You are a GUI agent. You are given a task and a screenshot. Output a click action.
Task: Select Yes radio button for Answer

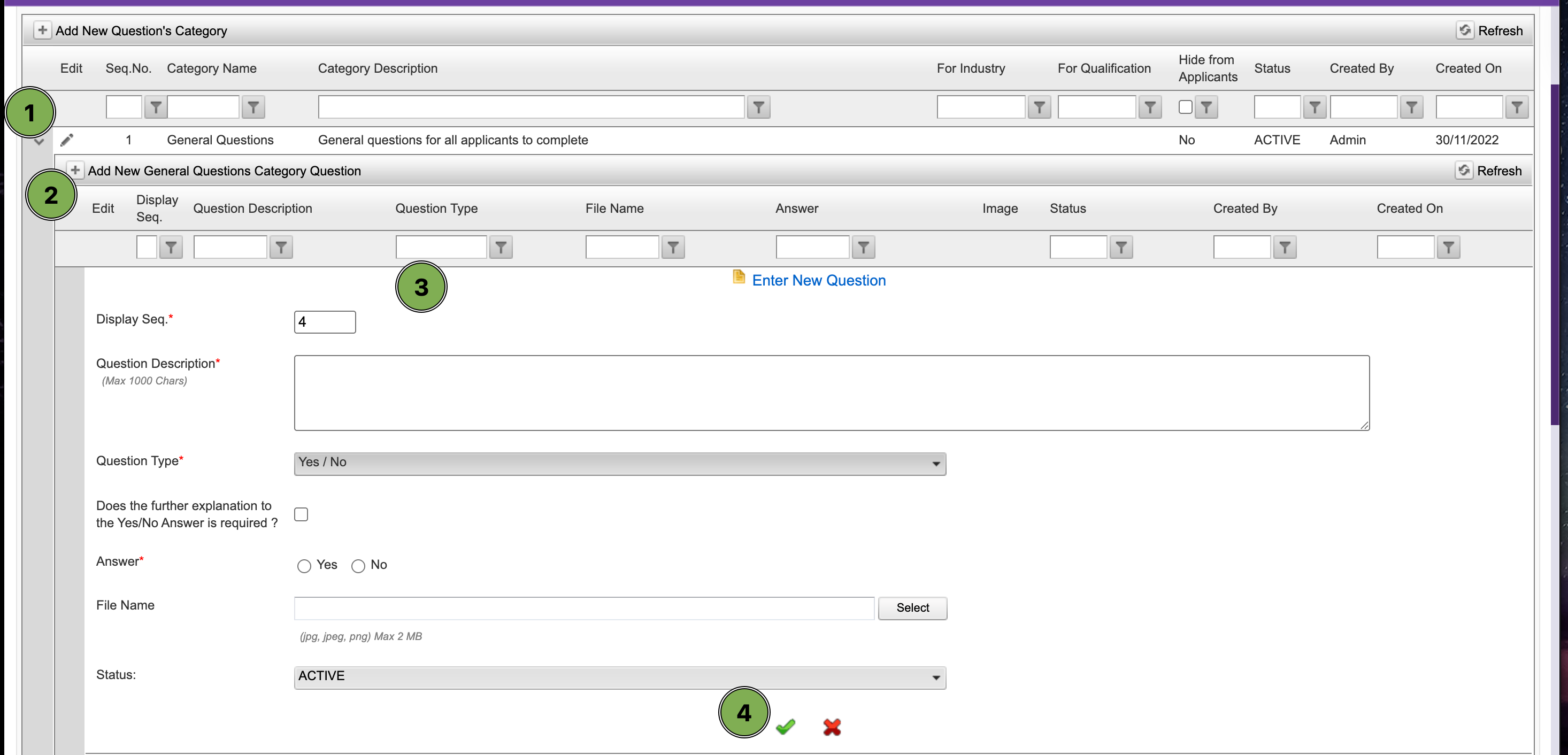pyautogui.click(x=304, y=566)
